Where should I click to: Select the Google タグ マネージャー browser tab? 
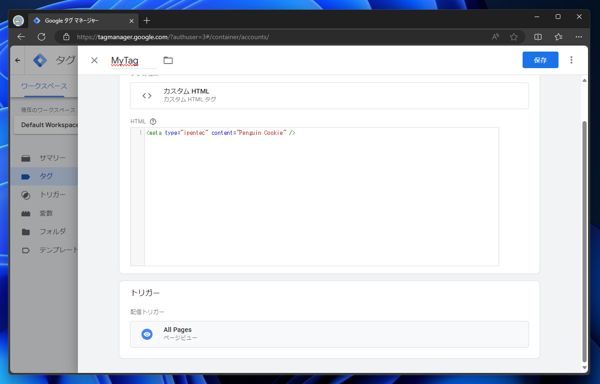tap(83, 21)
